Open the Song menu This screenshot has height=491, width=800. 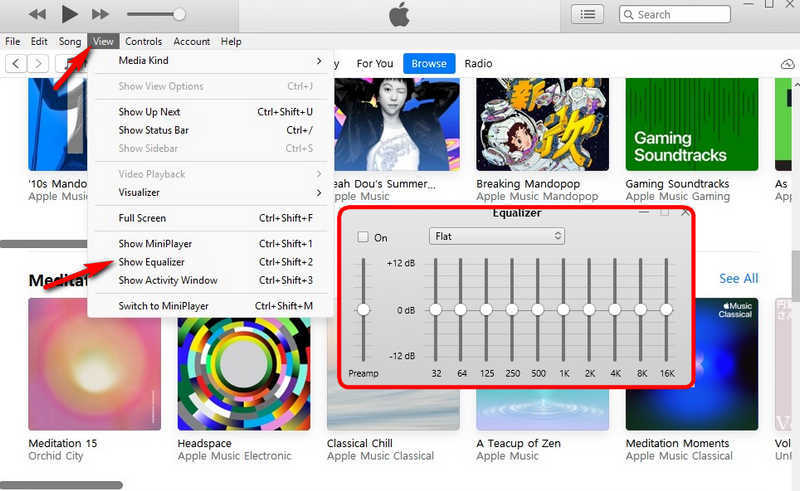coord(70,41)
